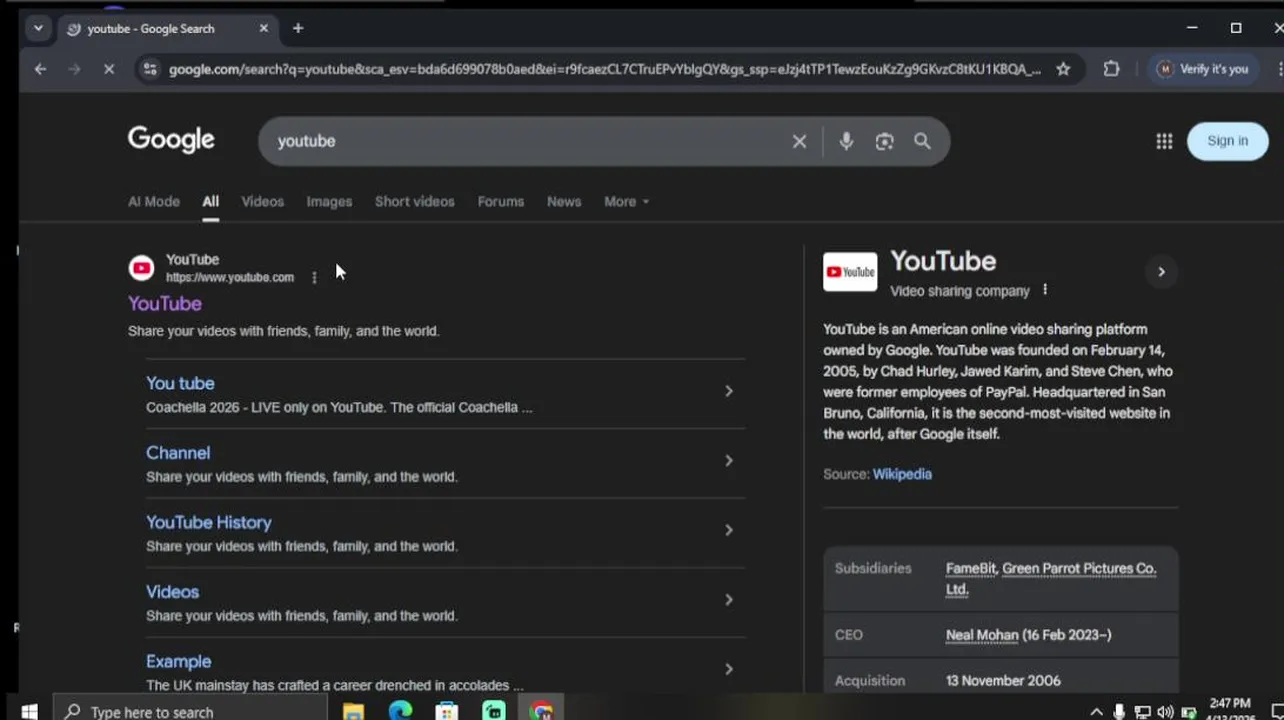Switch to the Forums tab

[x=501, y=201]
